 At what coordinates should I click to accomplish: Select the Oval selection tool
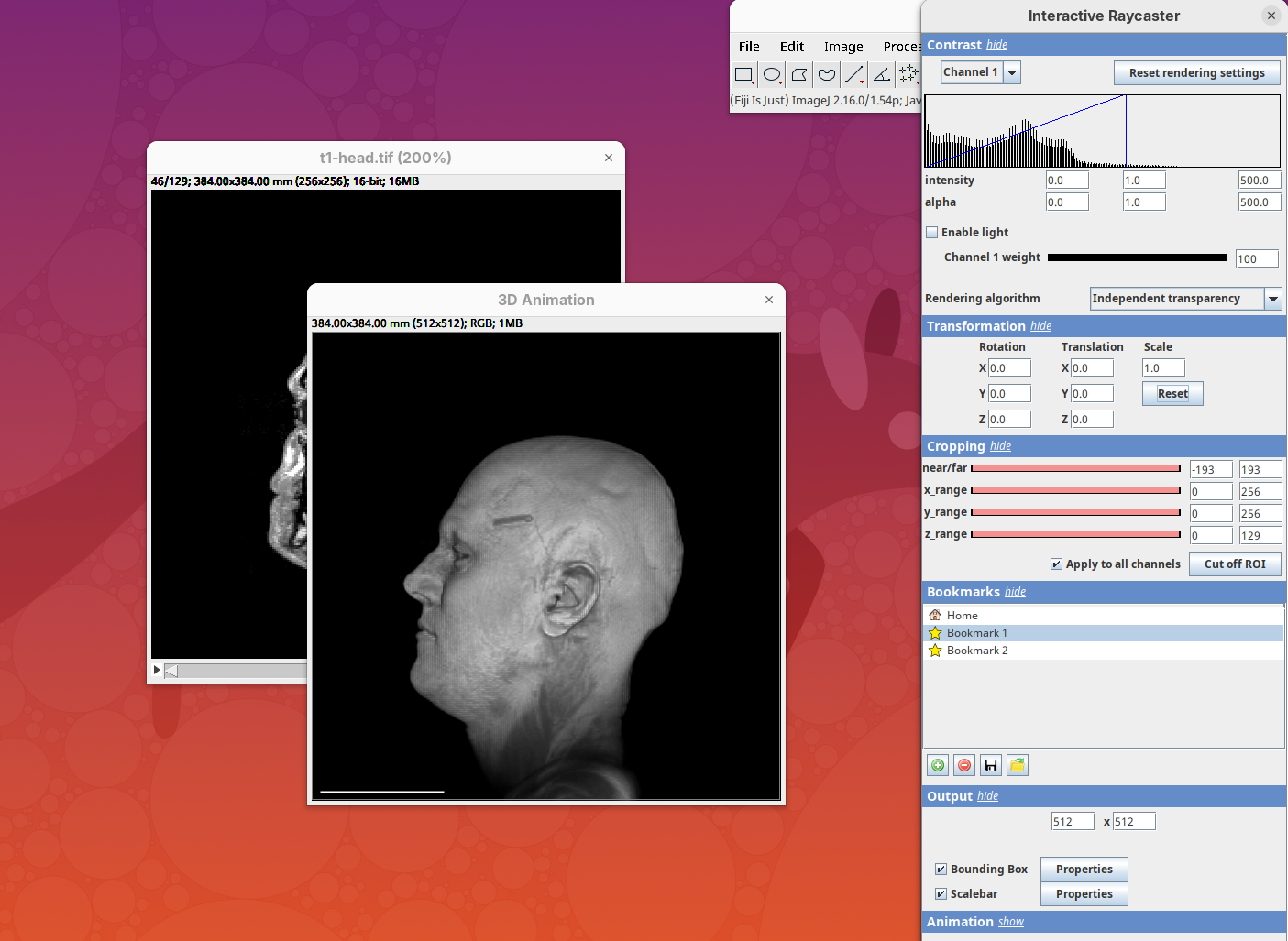772,74
